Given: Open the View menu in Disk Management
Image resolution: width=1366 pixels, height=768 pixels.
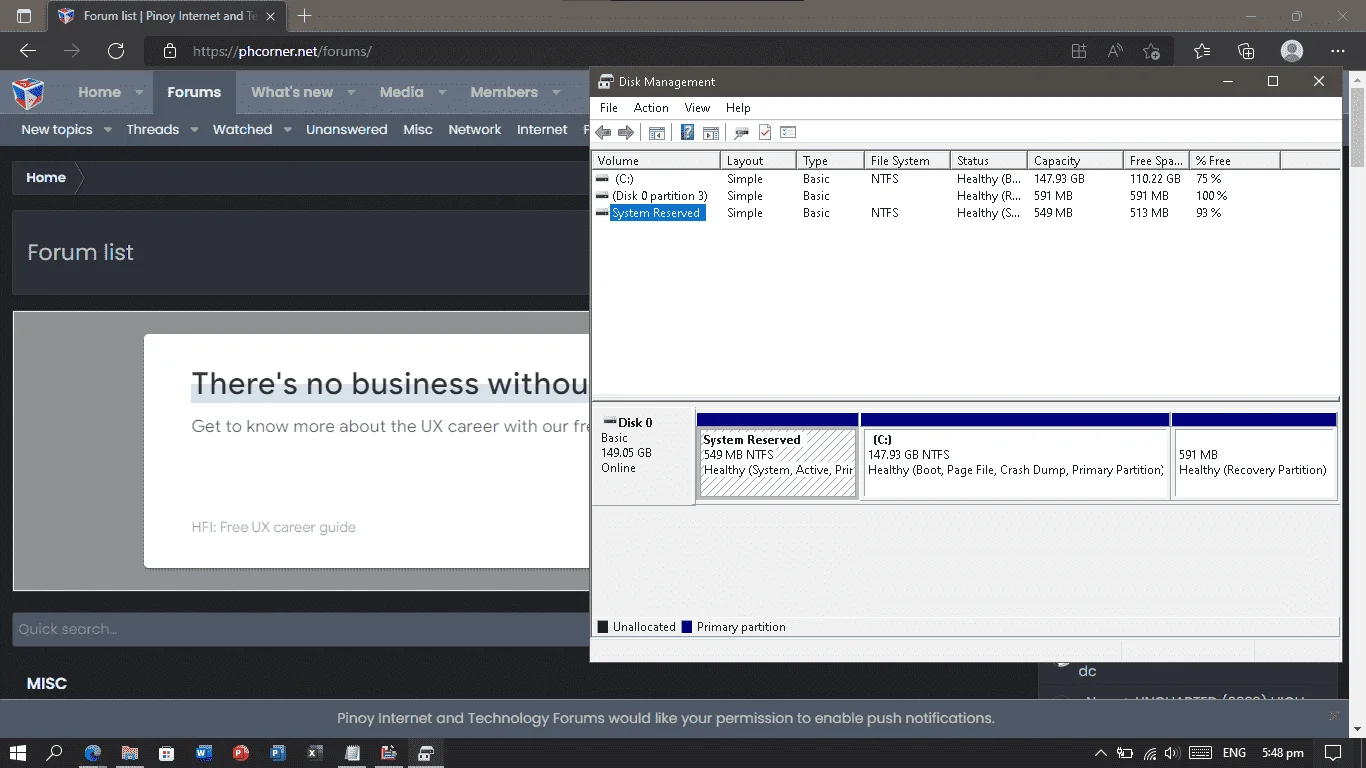Looking at the screenshot, I should point(697,108).
